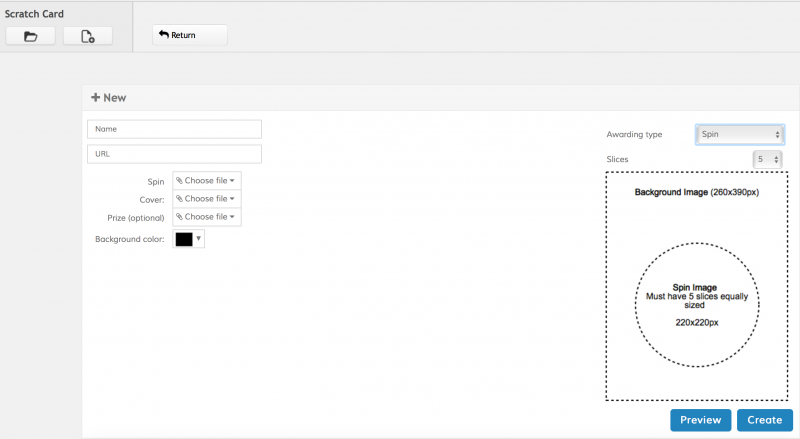Click the black background color swatch
This screenshot has width=800, height=439.
(183, 239)
